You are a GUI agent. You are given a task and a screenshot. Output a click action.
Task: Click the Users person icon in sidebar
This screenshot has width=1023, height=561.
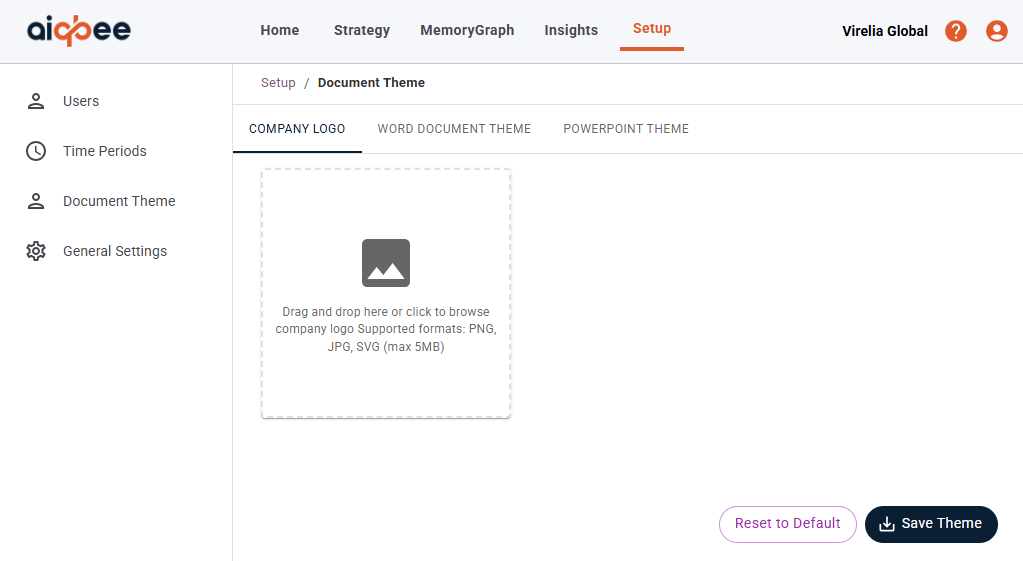coord(36,101)
